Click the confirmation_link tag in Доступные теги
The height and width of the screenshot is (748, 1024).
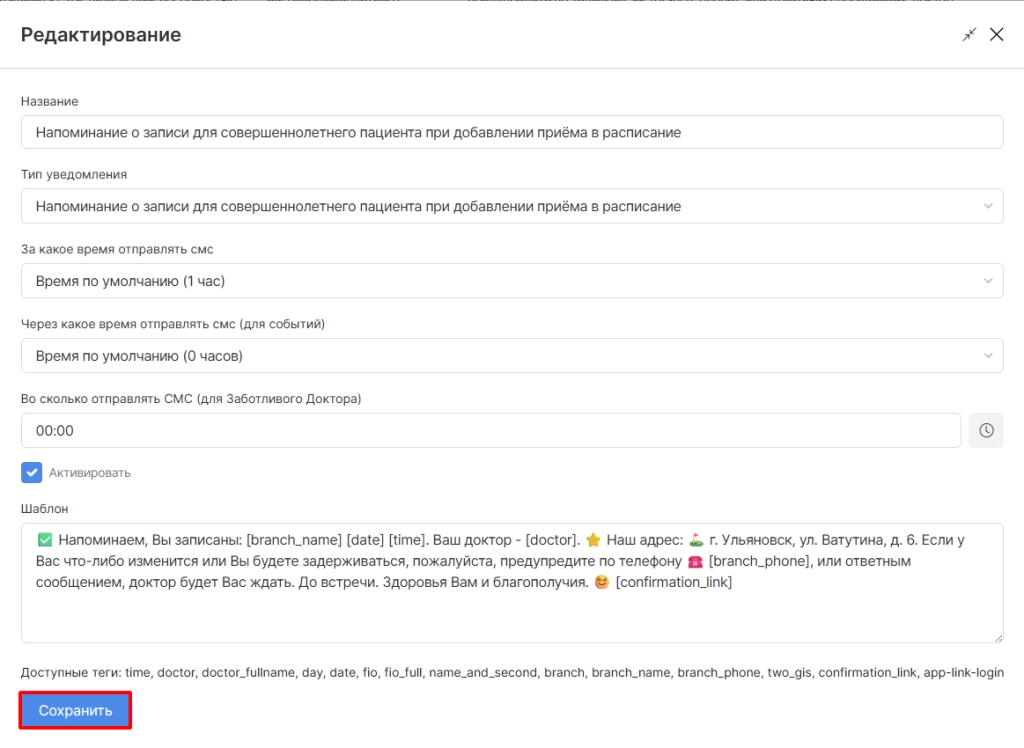[x=867, y=673]
